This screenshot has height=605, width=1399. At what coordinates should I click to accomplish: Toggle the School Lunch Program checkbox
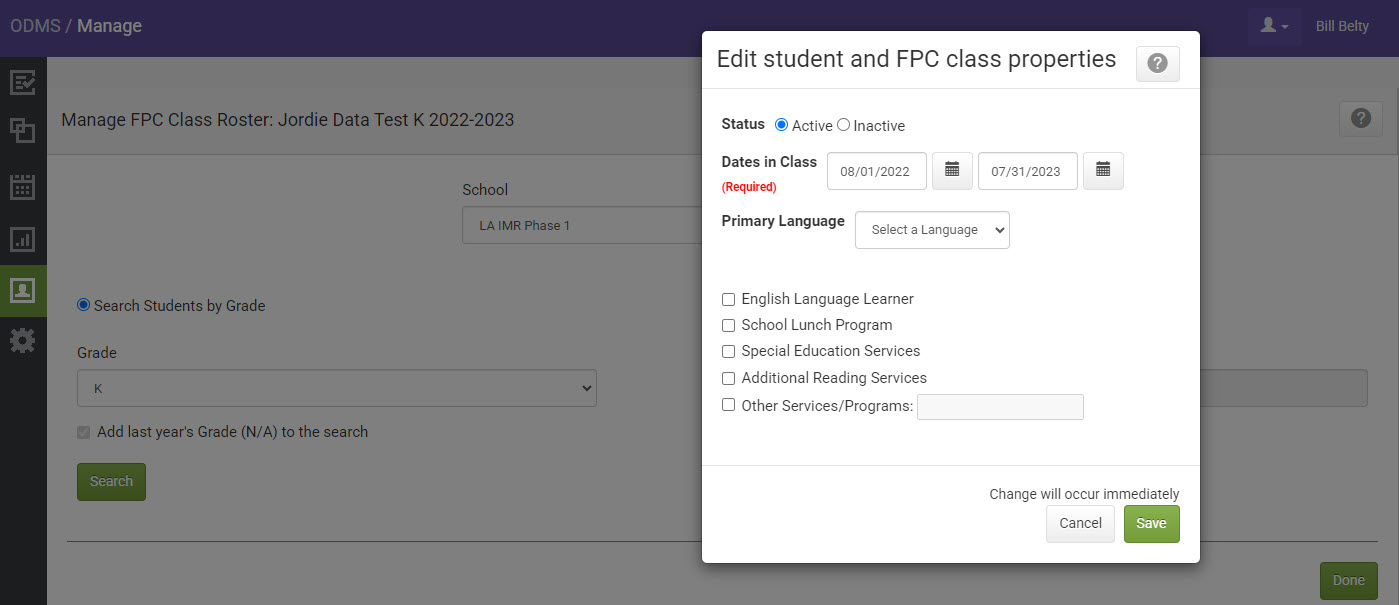point(728,325)
